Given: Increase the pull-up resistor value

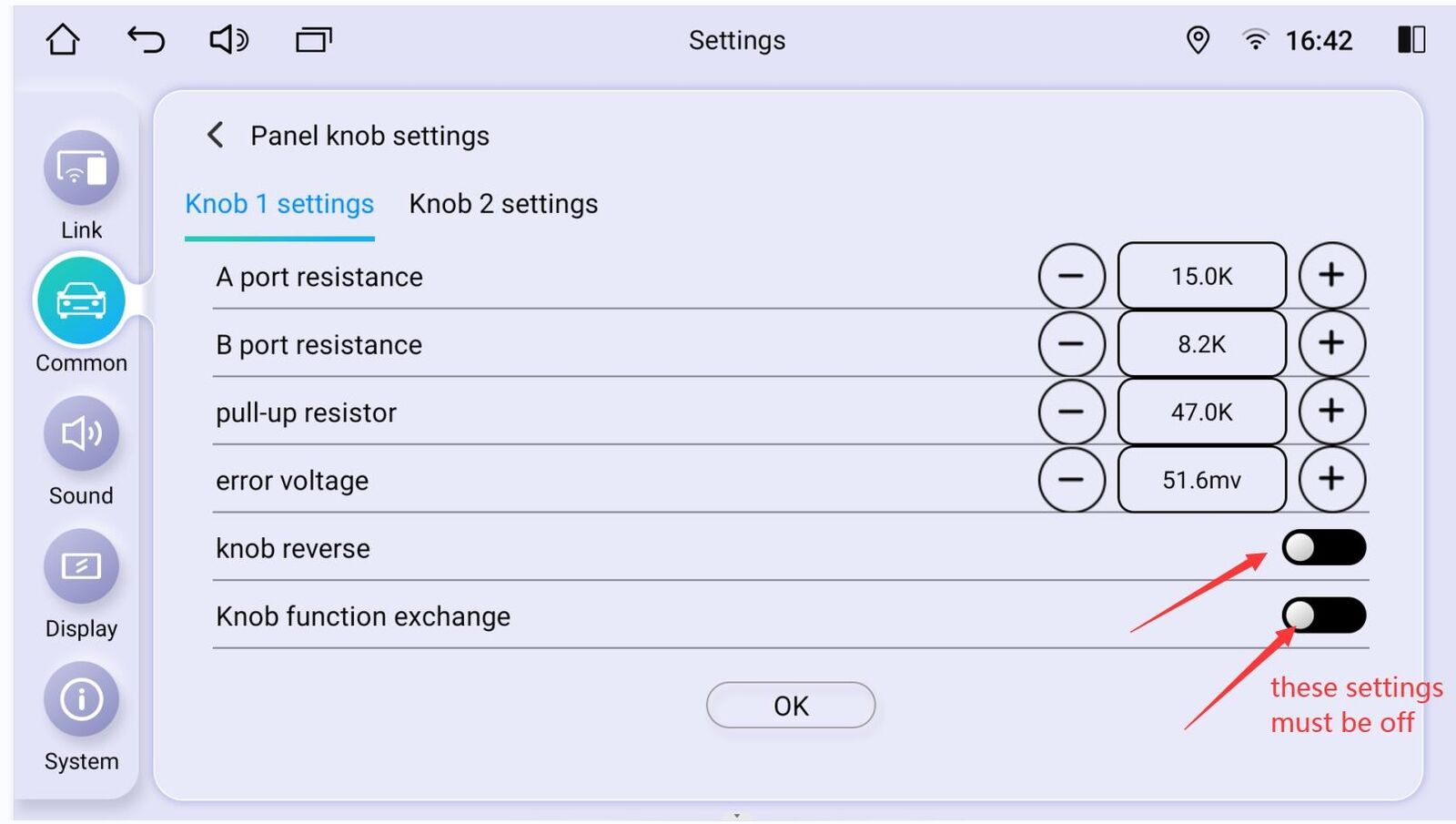Looking at the screenshot, I should (1331, 411).
